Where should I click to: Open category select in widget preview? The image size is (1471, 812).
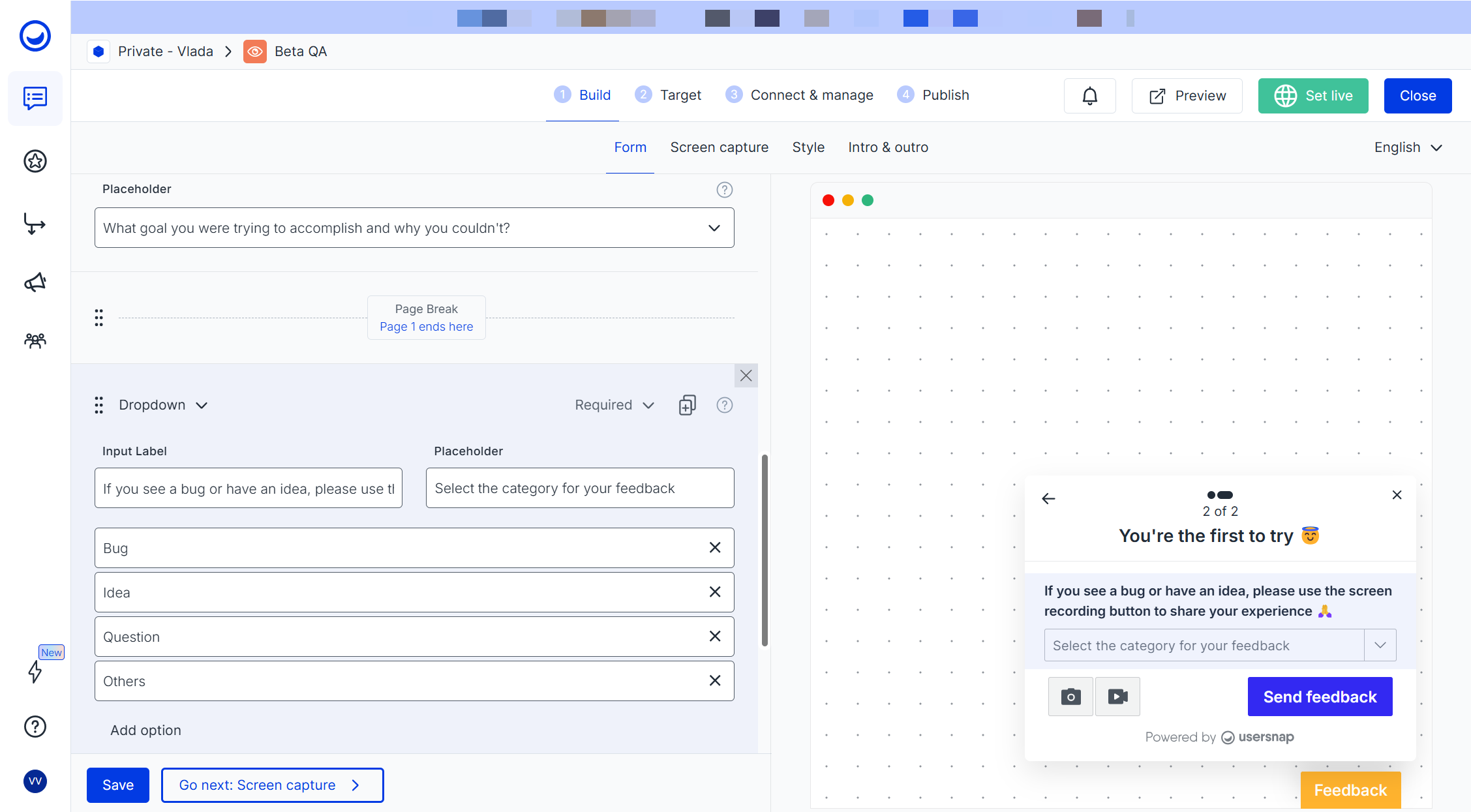[1219, 646]
